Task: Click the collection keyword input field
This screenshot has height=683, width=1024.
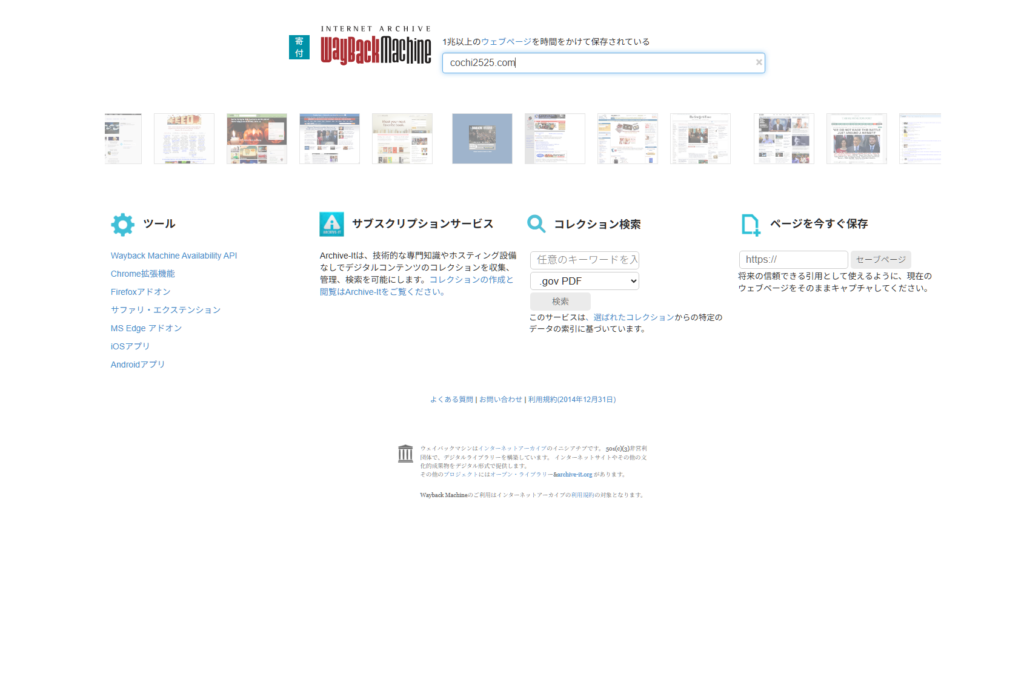Action: 584,260
